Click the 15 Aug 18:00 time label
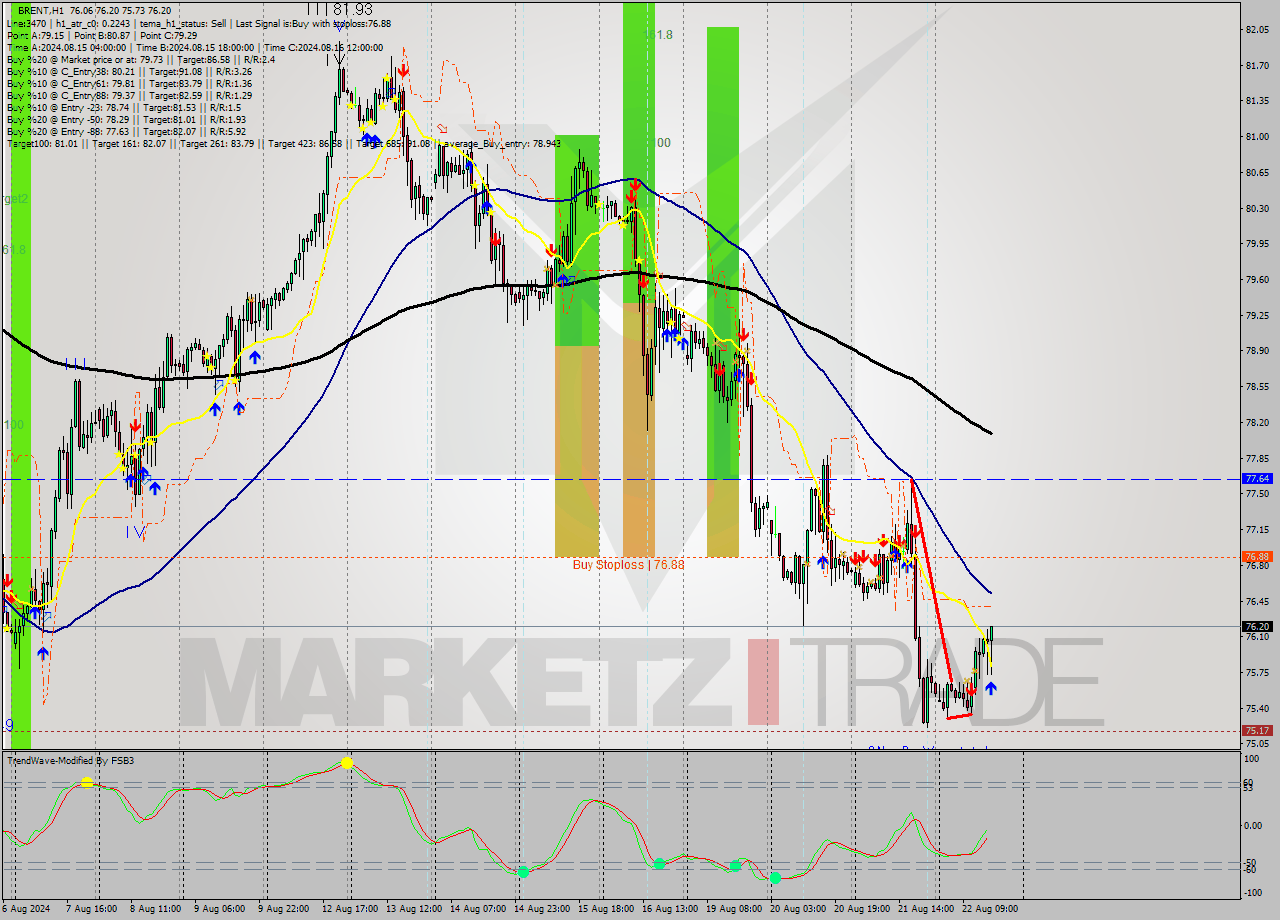This screenshot has height=920, width=1280. click(x=607, y=910)
